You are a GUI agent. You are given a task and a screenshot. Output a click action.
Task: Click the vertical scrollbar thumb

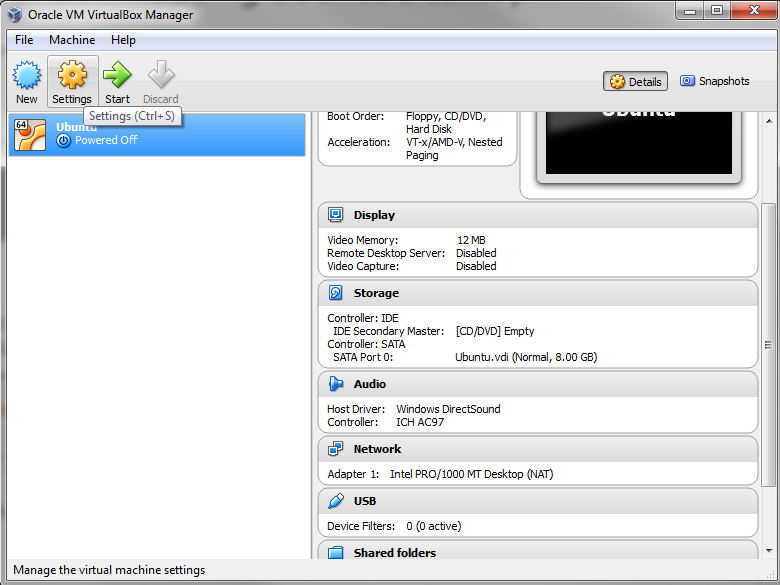pyautogui.click(x=769, y=345)
